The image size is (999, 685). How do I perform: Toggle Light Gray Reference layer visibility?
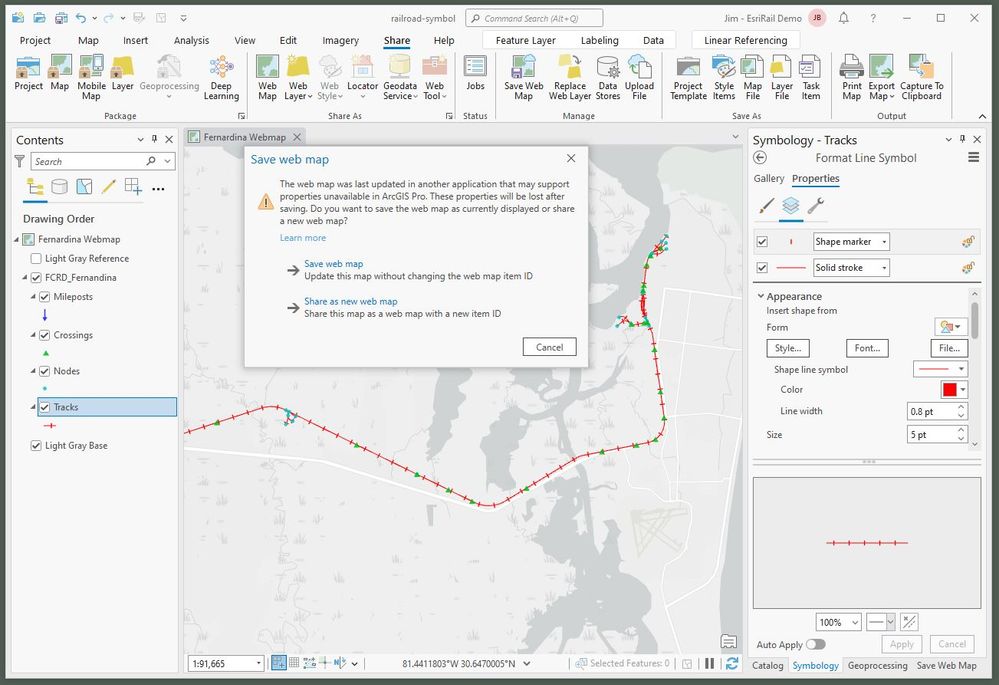36,258
